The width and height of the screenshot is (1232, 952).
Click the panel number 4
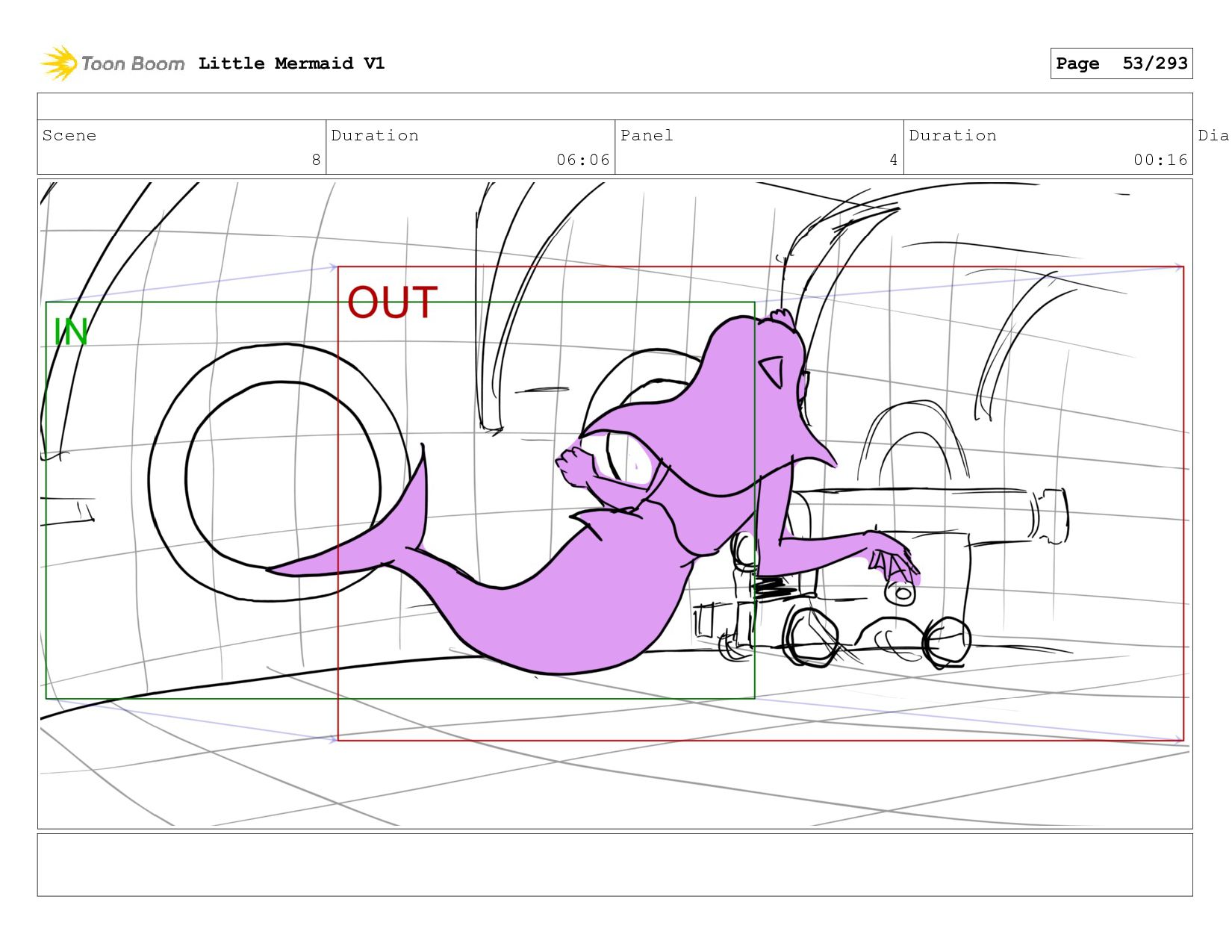click(893, 160)
